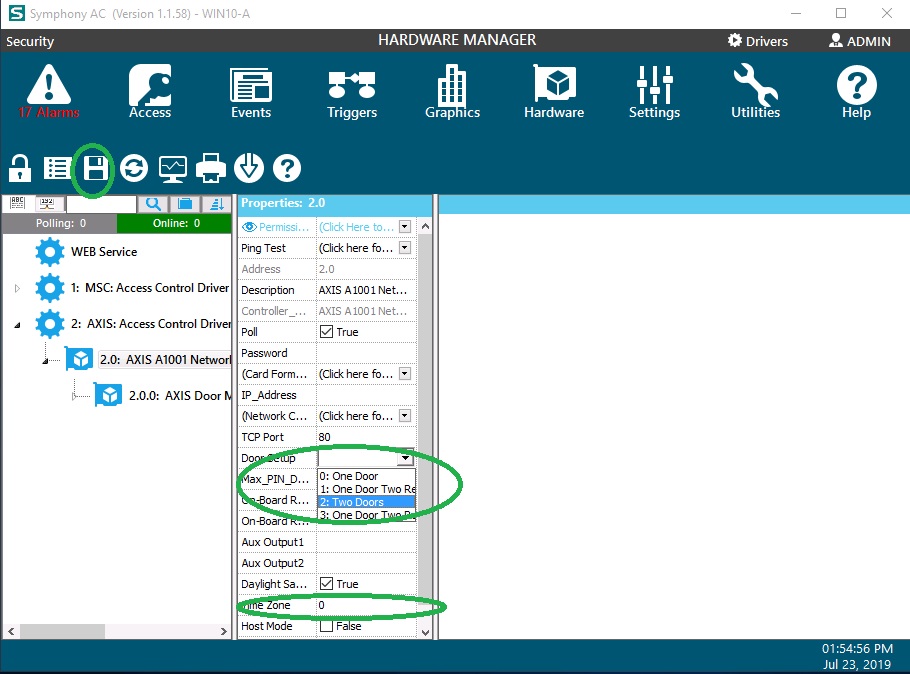
Task: Select 2.0.0: AXIS Door item
Action: [179, 396]
